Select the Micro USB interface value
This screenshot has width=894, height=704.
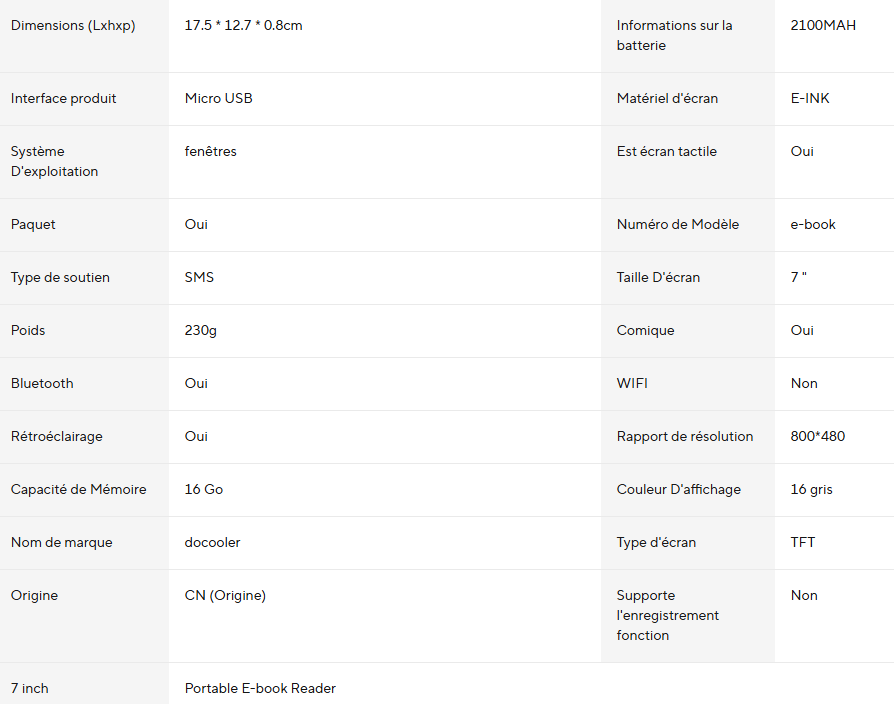[218, 99]
